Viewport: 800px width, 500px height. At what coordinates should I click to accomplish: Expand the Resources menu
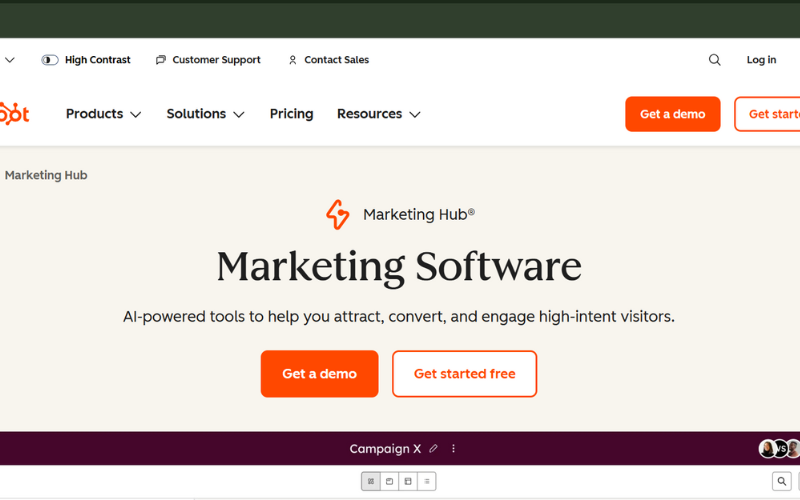(379, 114)
